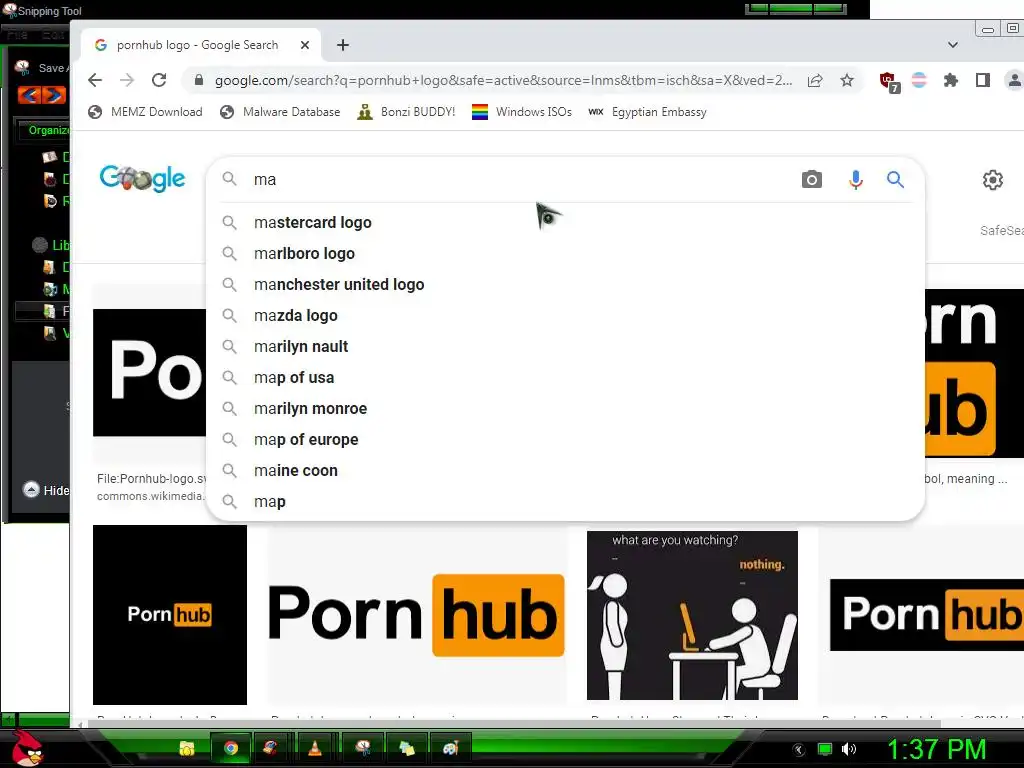Open the MEMZ Download bookmark
Image resolution: width=1024 pixels, height=768 pixels.
[x=146, y=112]
